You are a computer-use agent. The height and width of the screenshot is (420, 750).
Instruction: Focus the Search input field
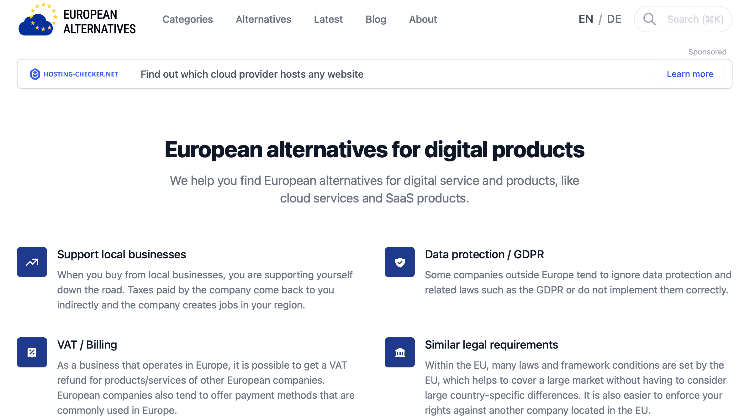695,19
